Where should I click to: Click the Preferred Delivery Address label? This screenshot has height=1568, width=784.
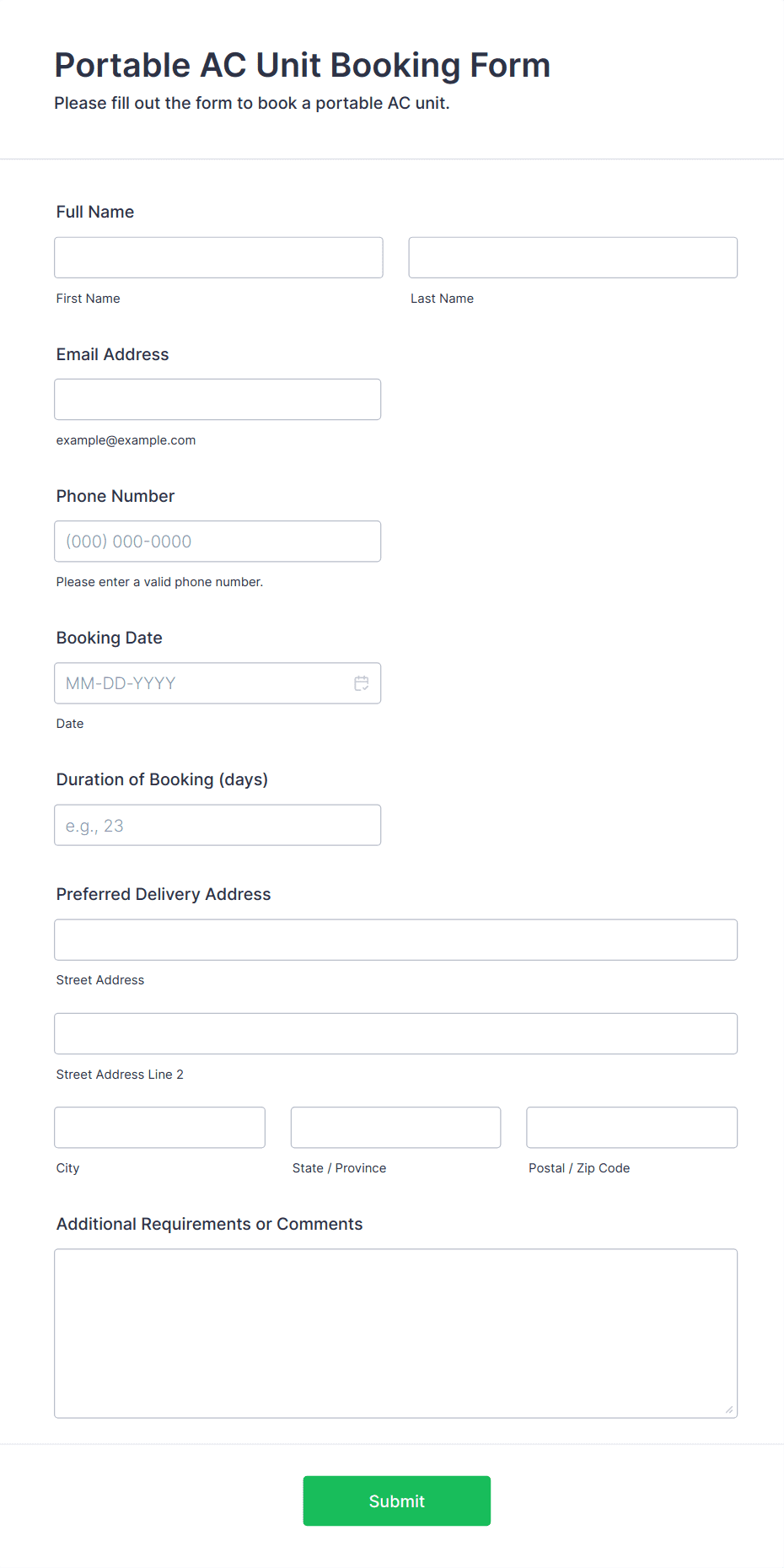(164, 894)
